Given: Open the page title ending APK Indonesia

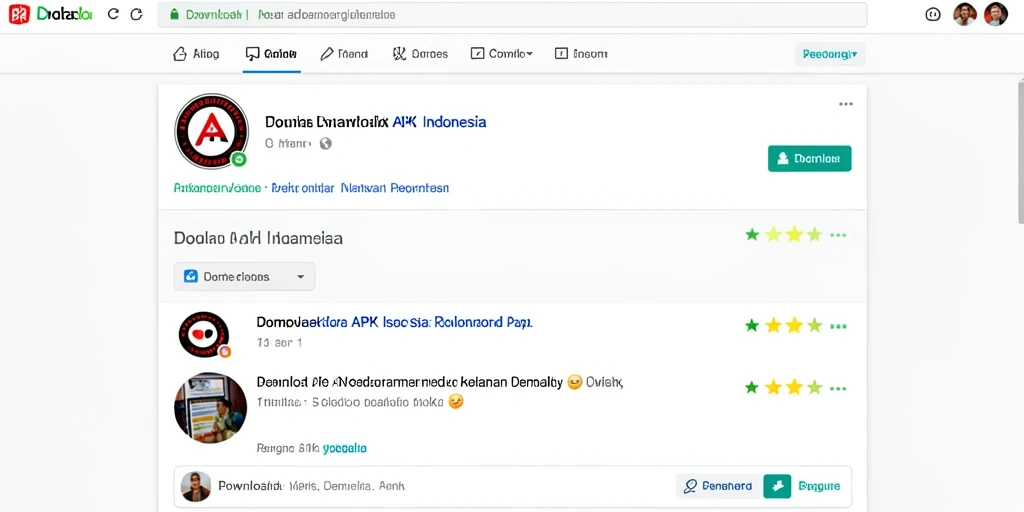Looking at the screenshot, I should 376,121.
